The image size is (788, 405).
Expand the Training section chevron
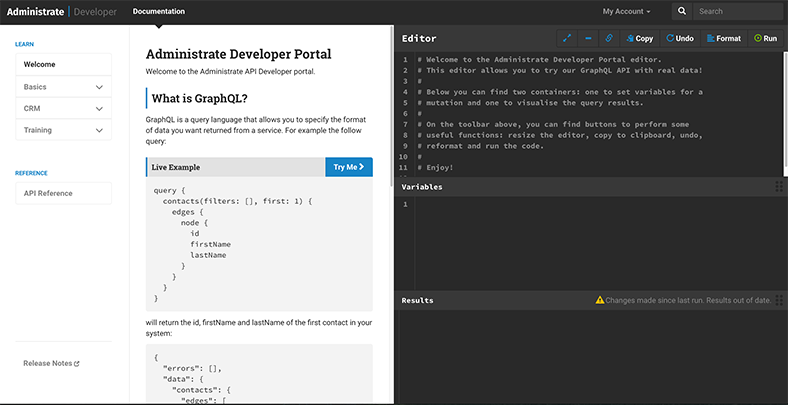99,130
